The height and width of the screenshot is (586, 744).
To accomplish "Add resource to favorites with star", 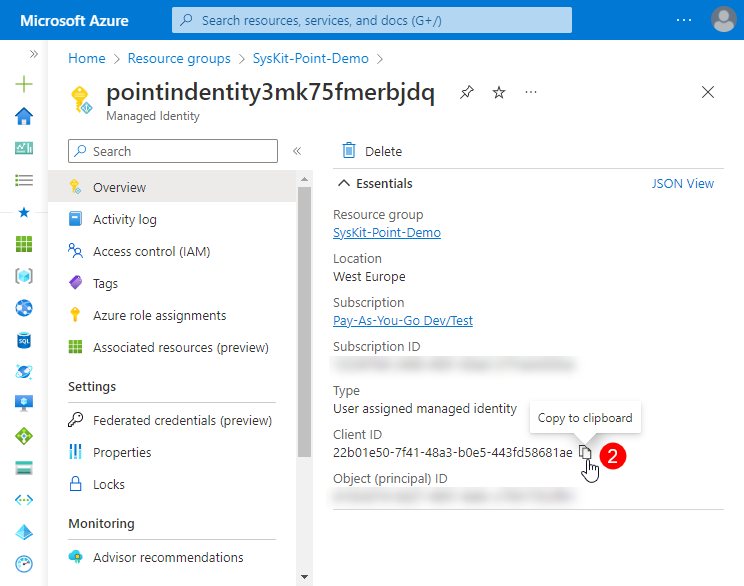I will (499, 92).
